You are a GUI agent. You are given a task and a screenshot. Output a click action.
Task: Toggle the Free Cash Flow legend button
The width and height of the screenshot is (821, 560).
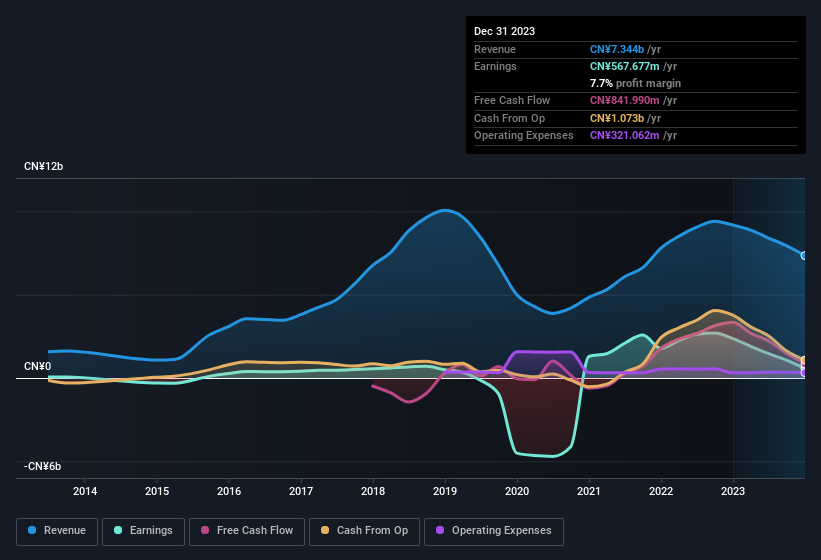tap(247, 531)
